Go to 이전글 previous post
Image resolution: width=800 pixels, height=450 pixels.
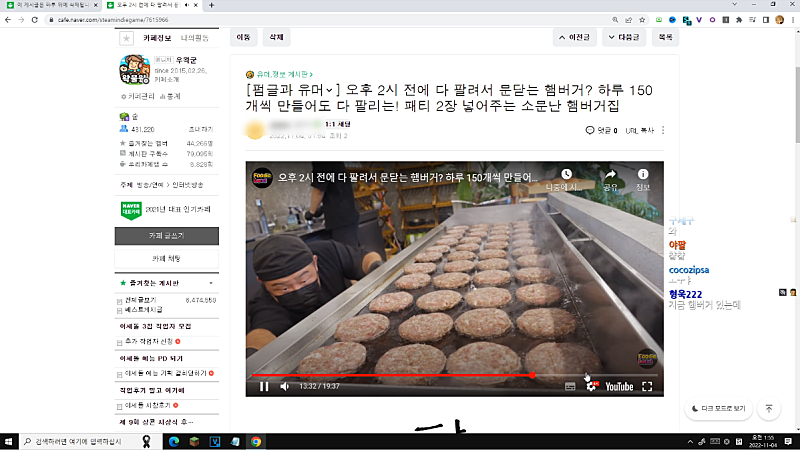click(576, 37)
